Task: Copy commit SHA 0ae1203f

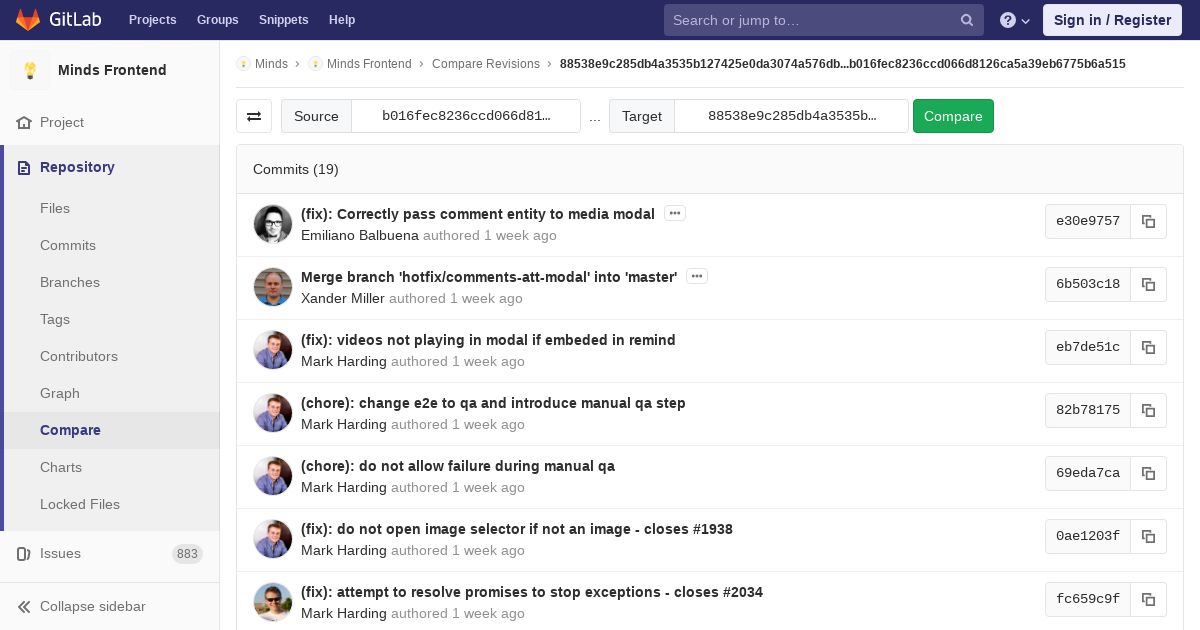Action: [1148, 536]
